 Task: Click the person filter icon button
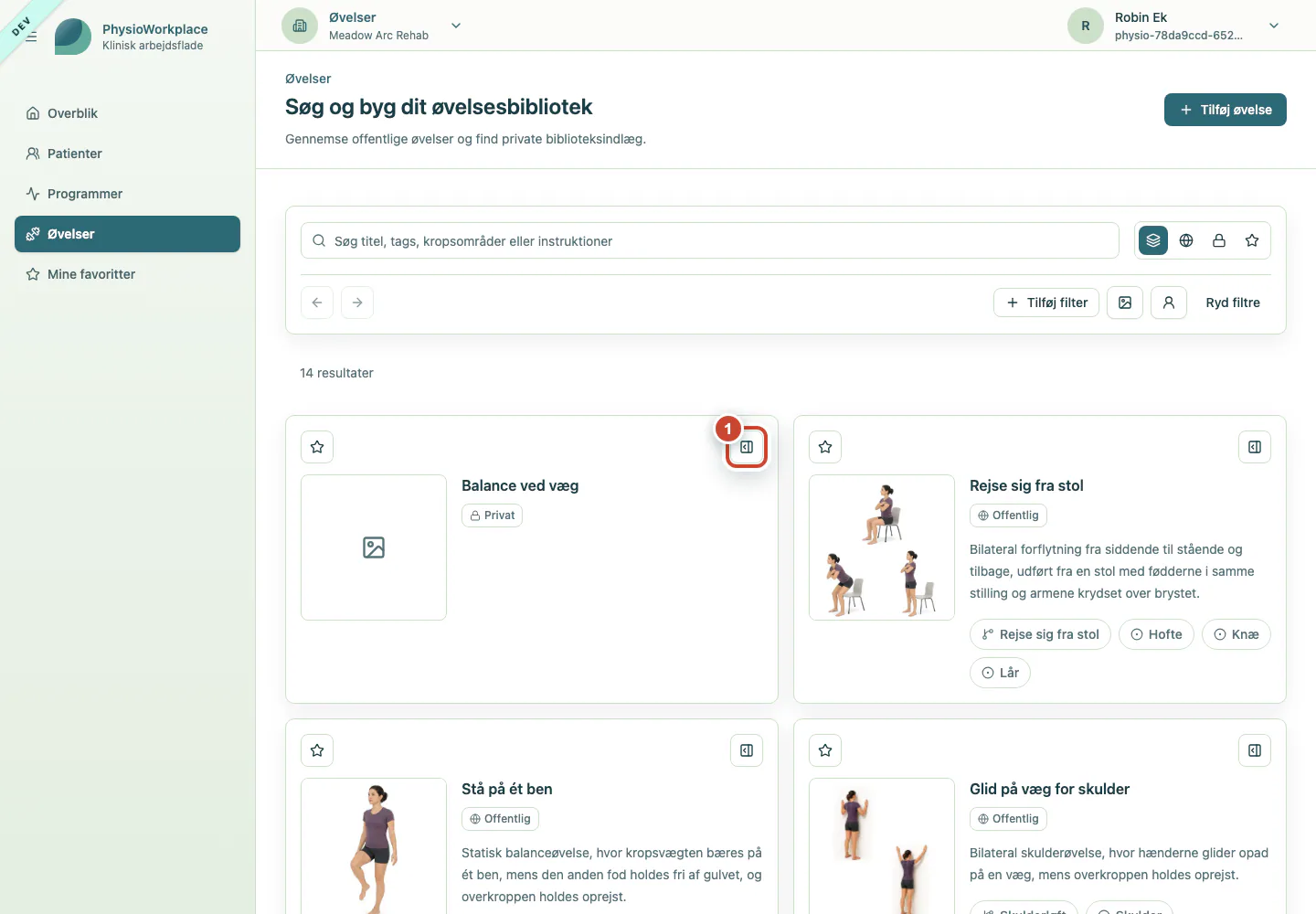tap(1169, 303)
